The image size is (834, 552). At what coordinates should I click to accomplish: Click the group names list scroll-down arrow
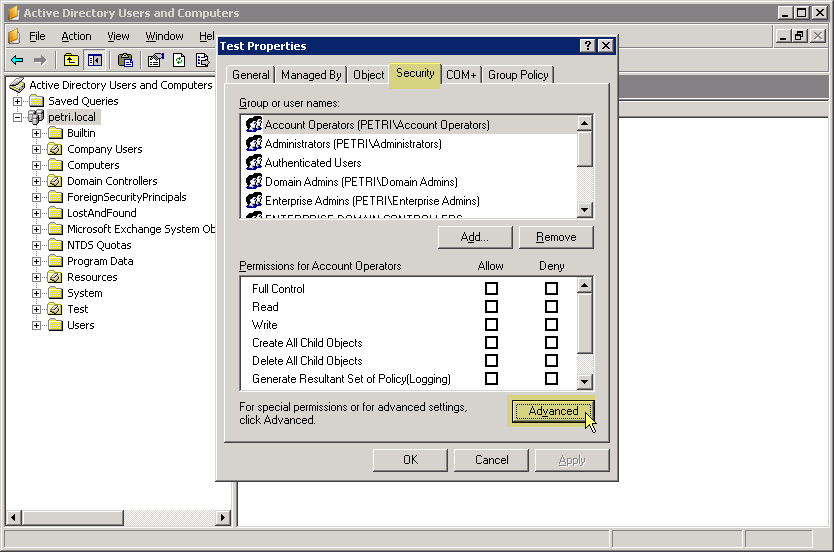(585, 210)
